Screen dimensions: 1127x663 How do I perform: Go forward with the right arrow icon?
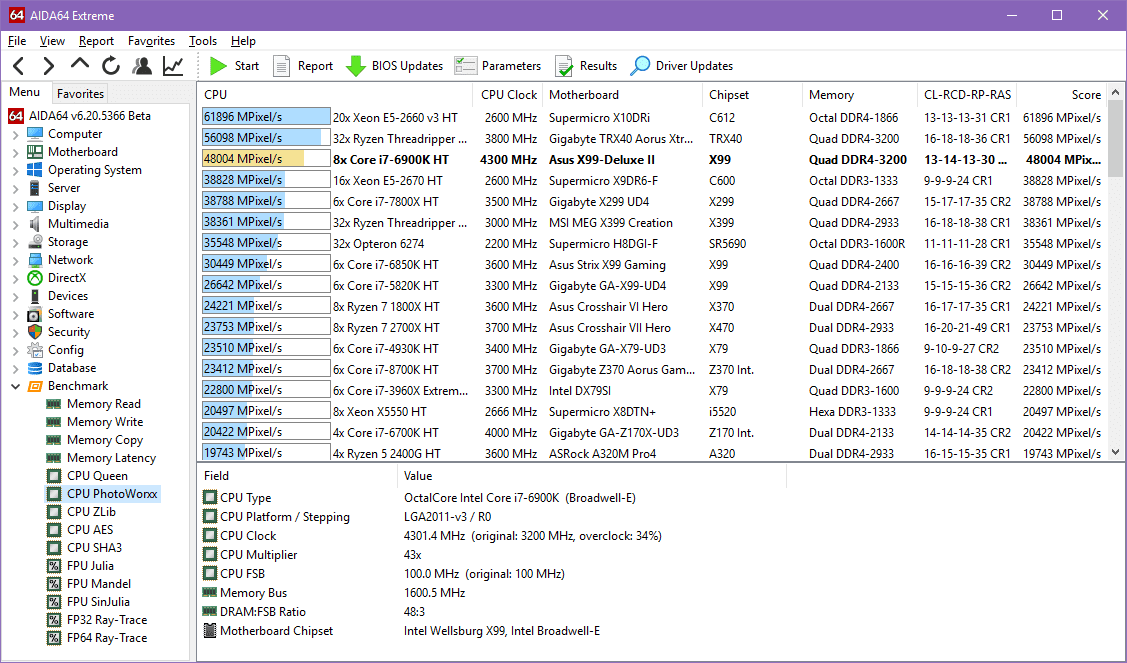coord(48,66)
